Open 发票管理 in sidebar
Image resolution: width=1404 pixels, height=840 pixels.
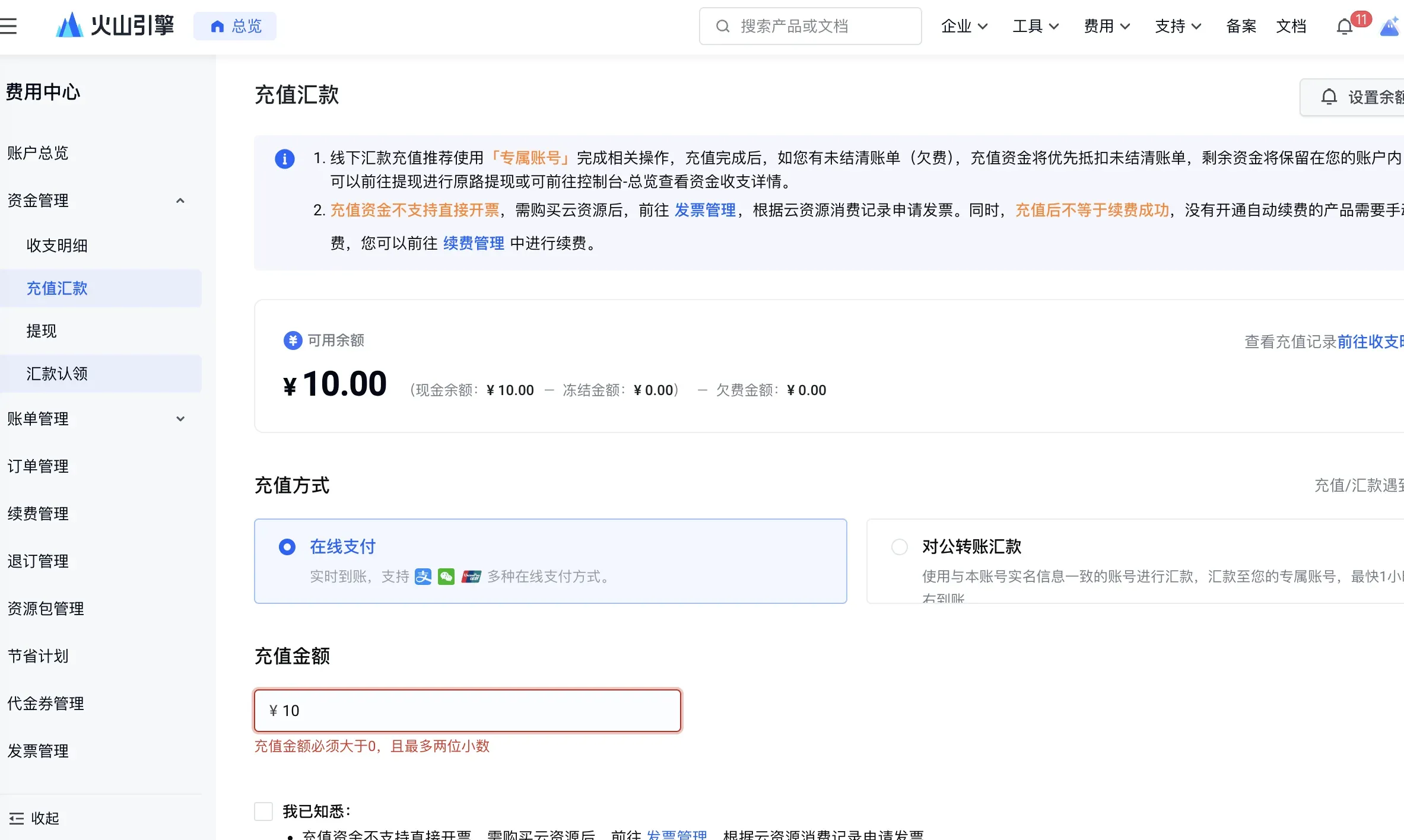[x=38, y=751]
